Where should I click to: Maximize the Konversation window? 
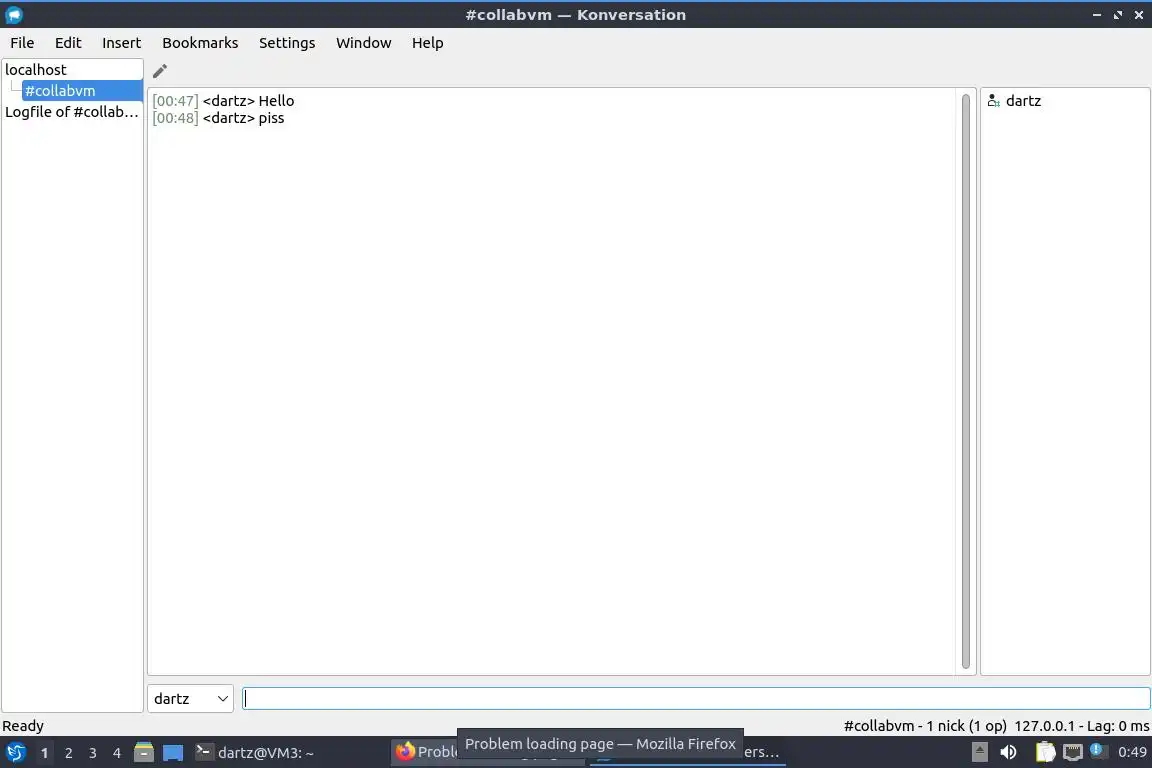pyautogui.click(x=1117, y=15)
